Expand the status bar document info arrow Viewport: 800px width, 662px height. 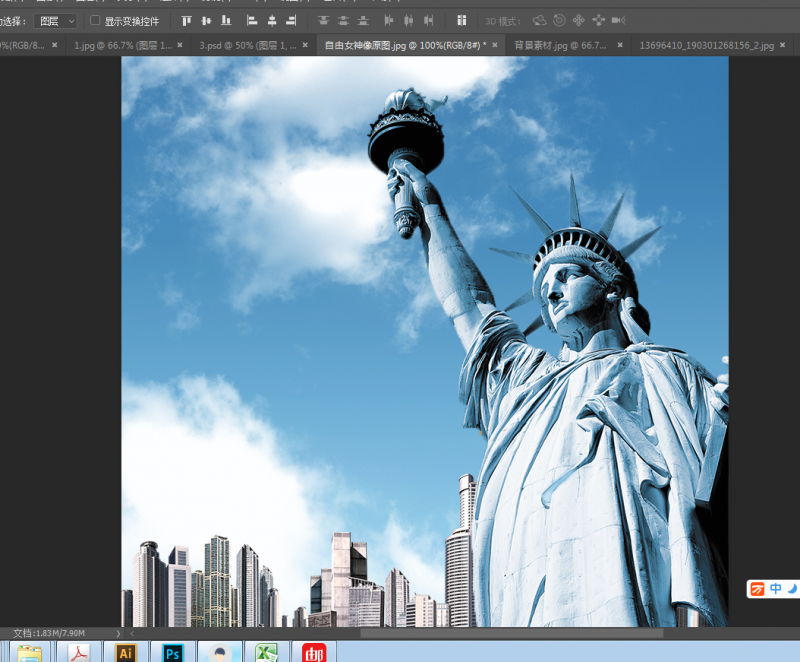point(118,633)
